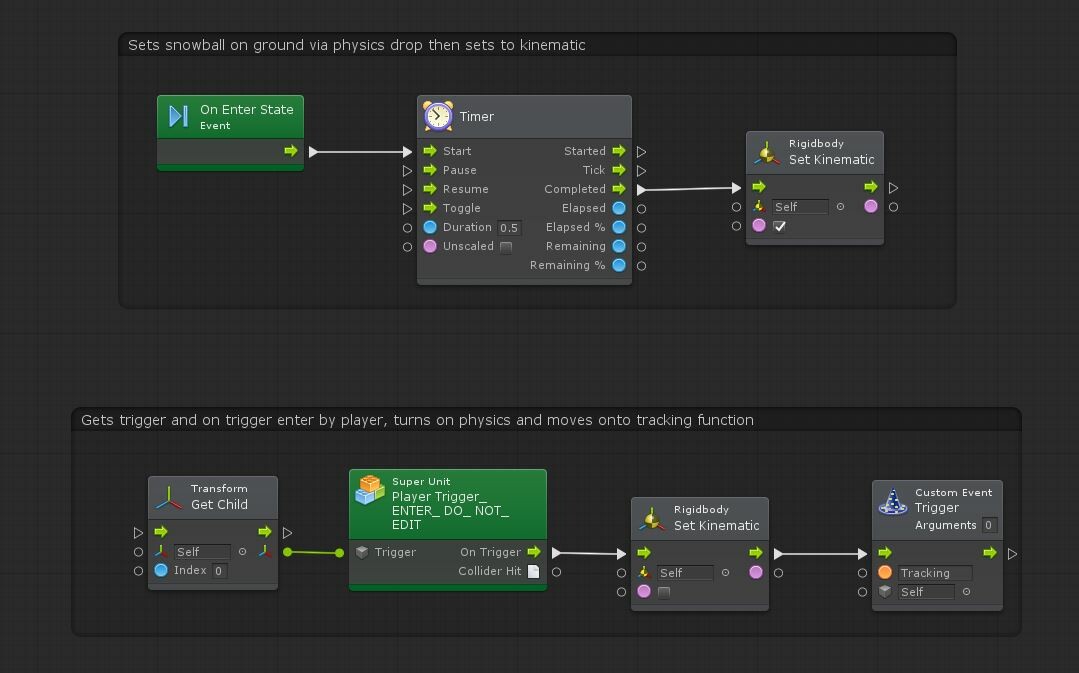Click the upper group's Set Kinematic rigidbody icon
The width and height of the screenshot is (1079, 673).
click(767, 153)
